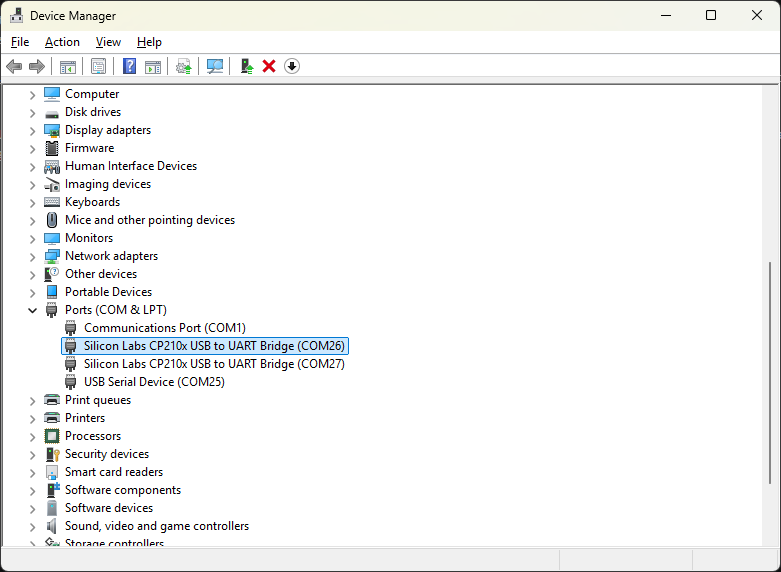Screen dimensions: 781x572
Task: Toggle the Show/Hide Console Tree toolbar icon
Action: tap(68, 66)
